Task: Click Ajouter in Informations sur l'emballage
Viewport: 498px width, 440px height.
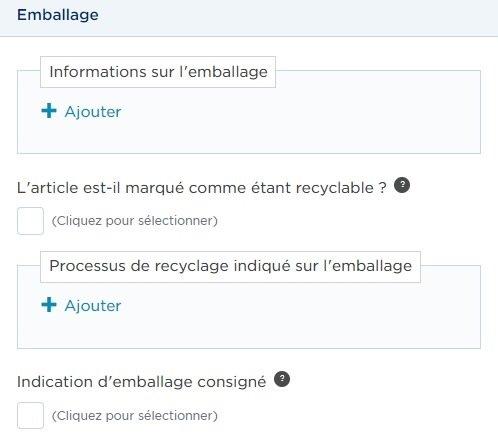Action: click(x=93, y=112)
